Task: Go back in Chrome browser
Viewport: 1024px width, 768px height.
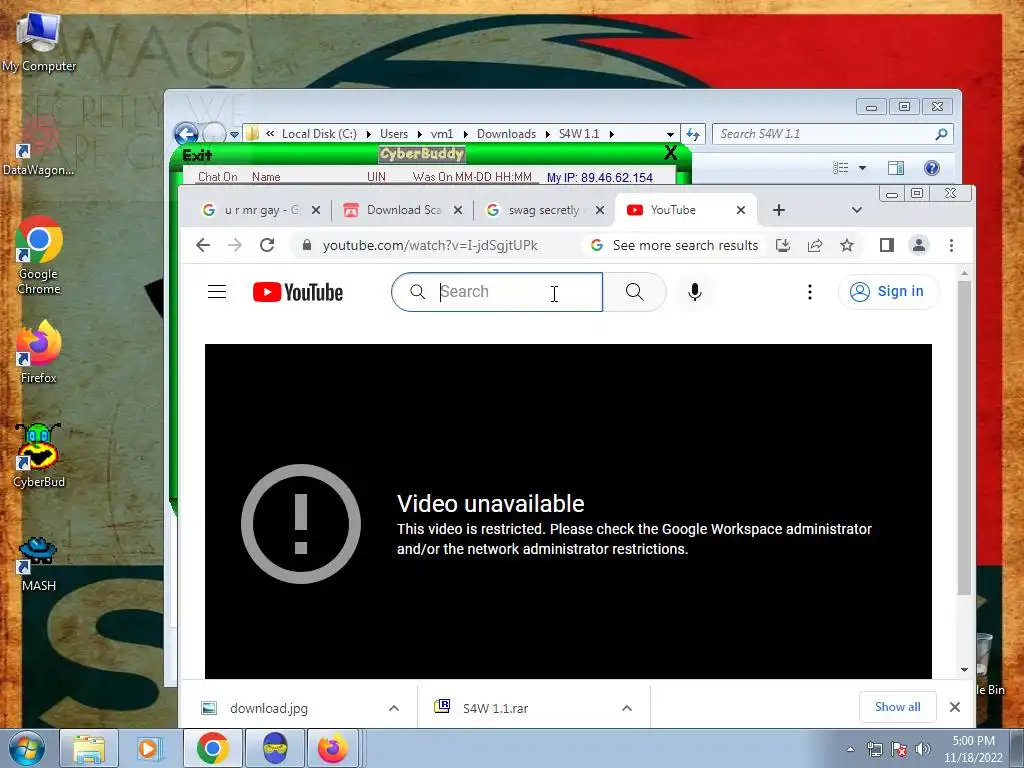Action: point(203,245)
